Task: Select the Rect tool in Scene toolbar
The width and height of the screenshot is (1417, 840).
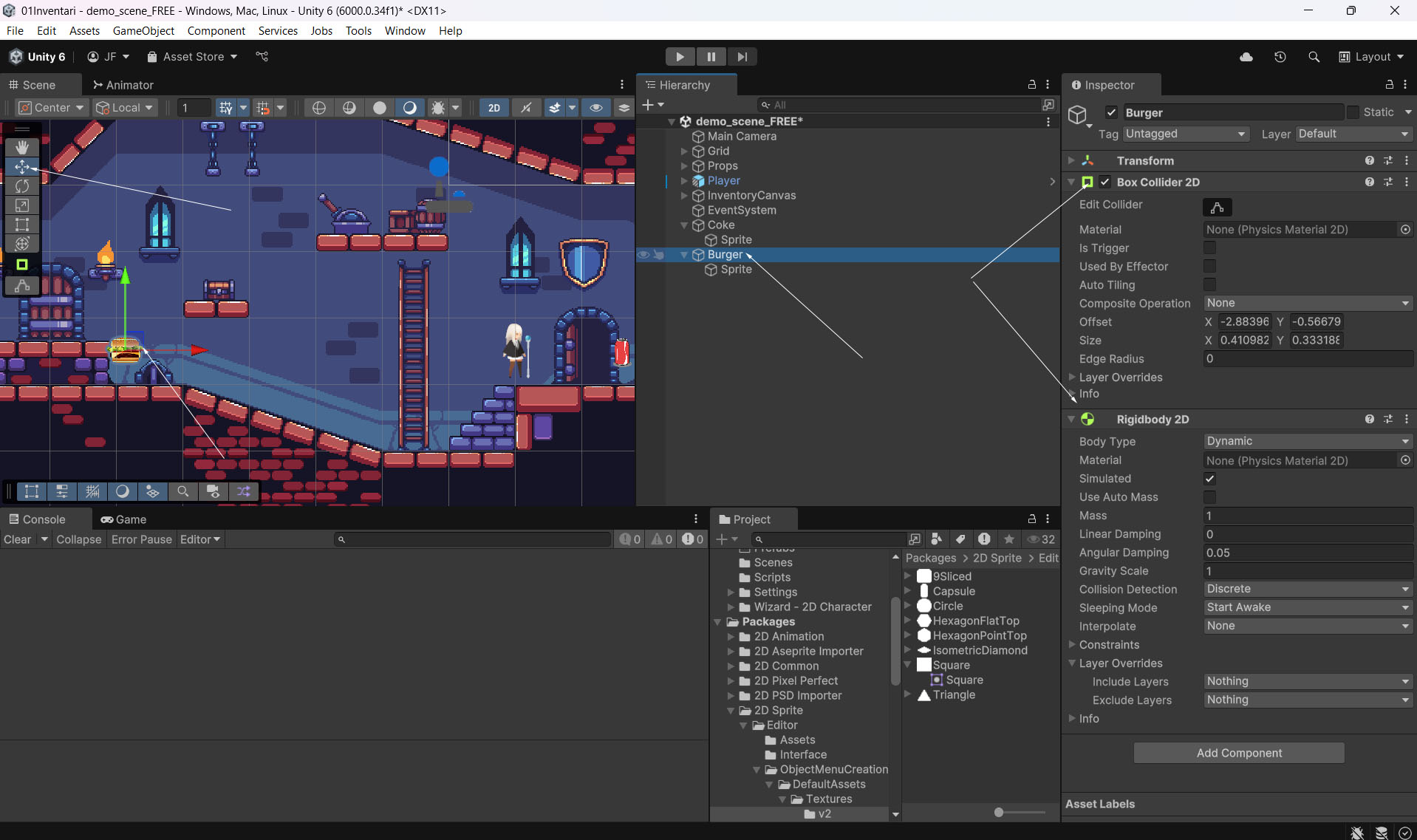Action: (22, 225)
